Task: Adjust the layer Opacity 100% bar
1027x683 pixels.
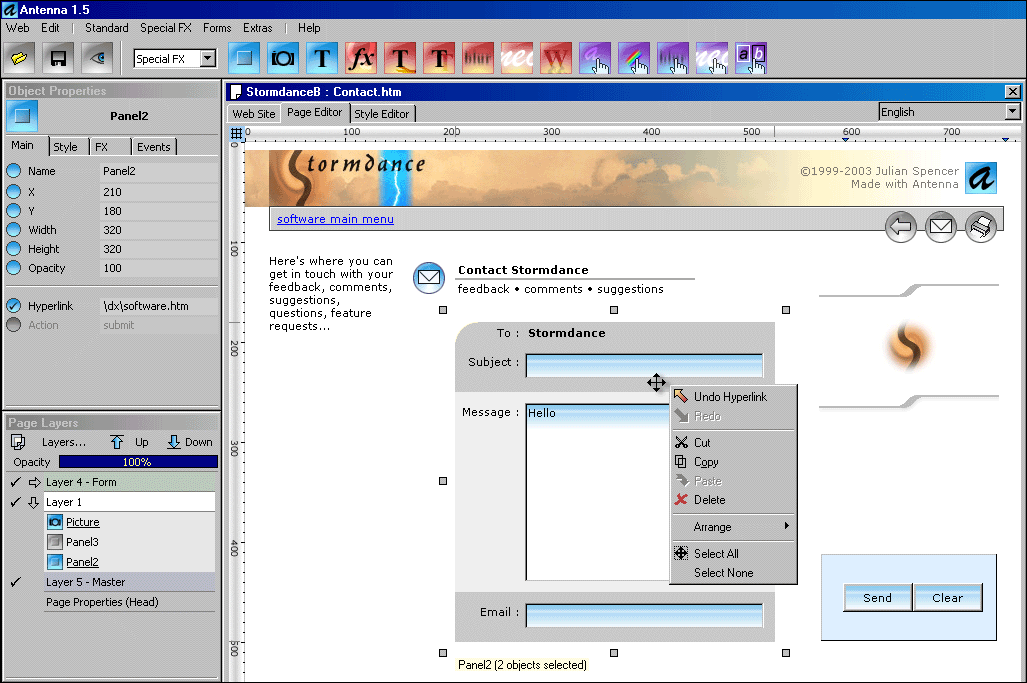Action: point(138,462)
